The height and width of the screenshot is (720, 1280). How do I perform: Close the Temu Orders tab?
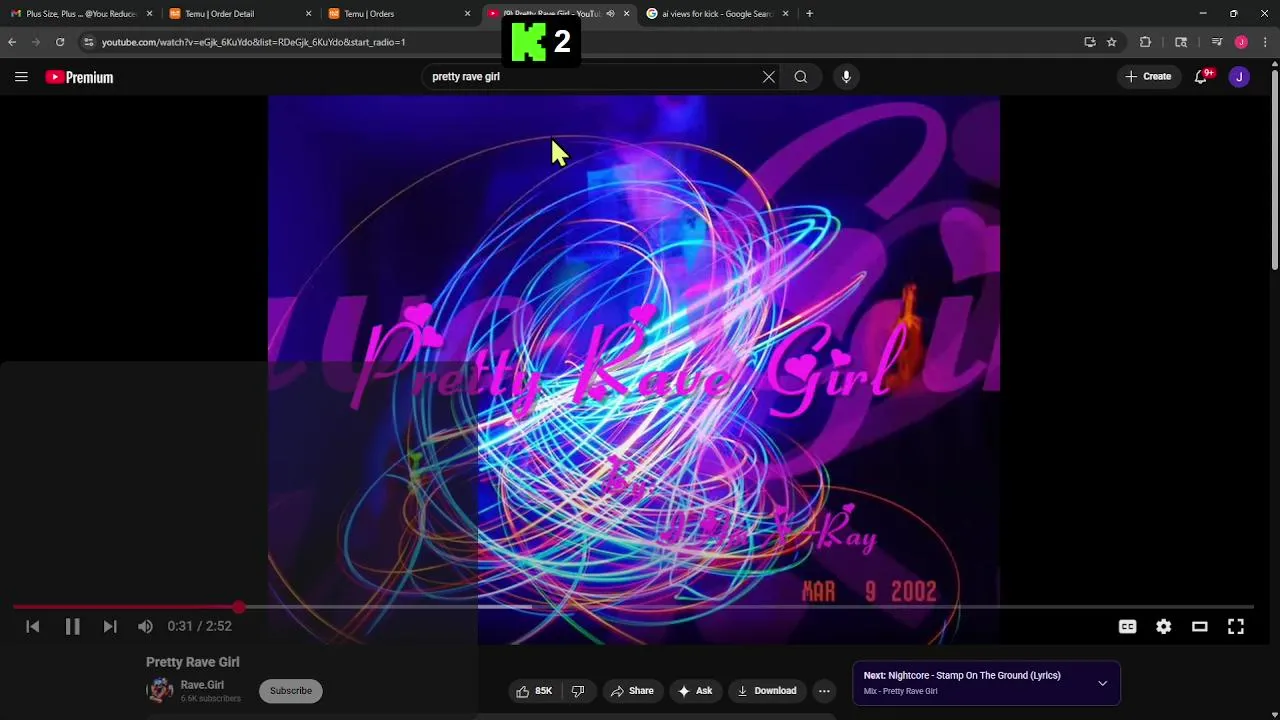(x=467, y=14)
